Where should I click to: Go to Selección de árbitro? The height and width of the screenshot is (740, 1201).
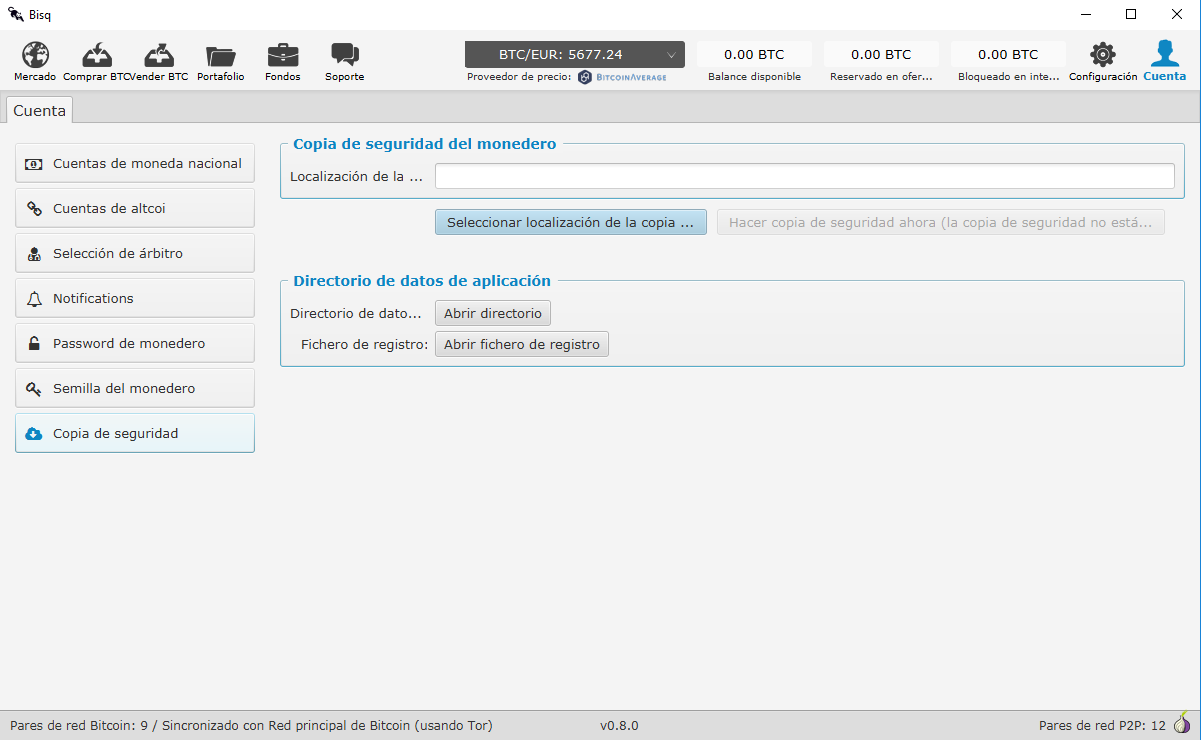(135, 253)
